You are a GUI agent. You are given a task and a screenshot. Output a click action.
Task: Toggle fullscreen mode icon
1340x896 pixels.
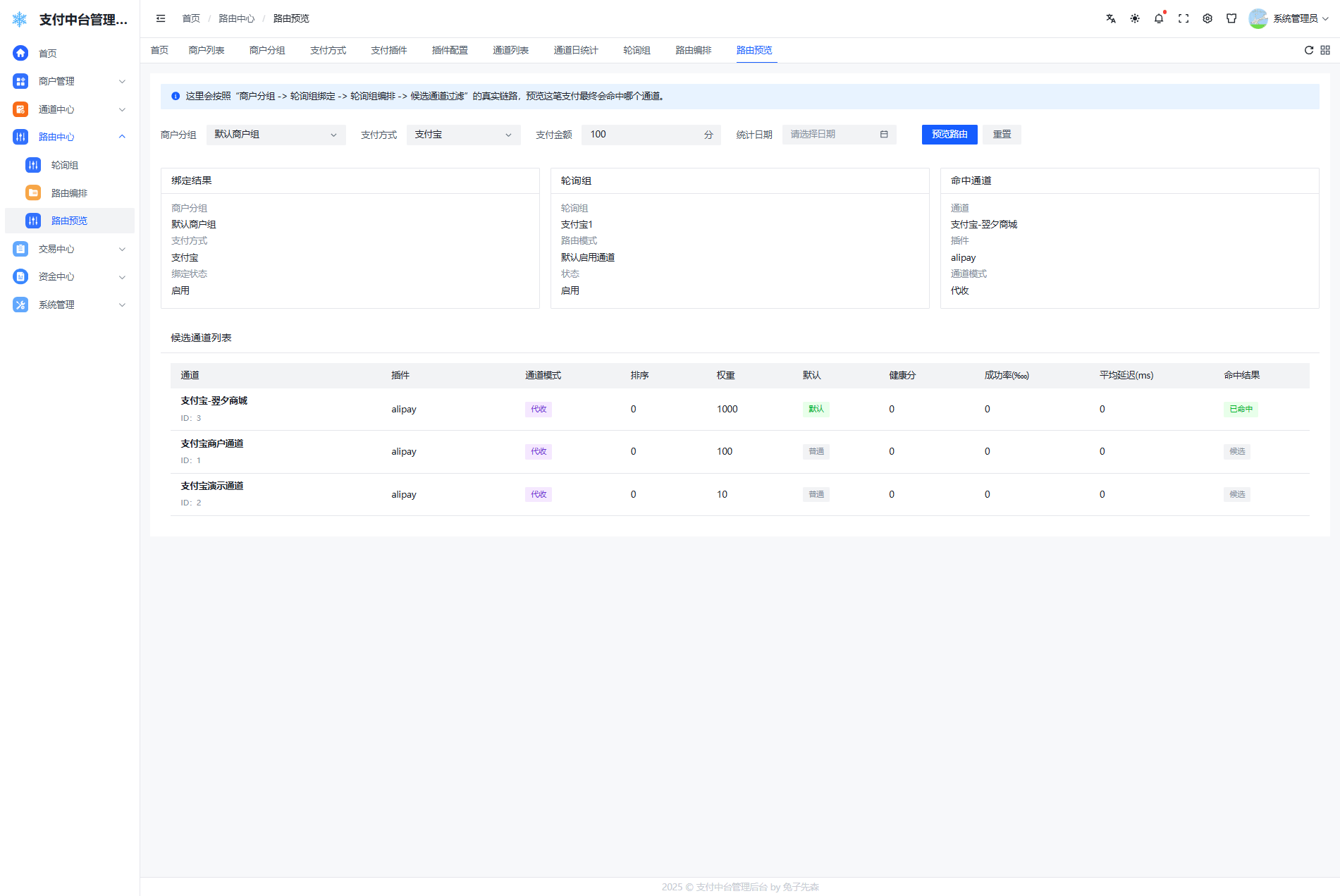(1183, 18)
